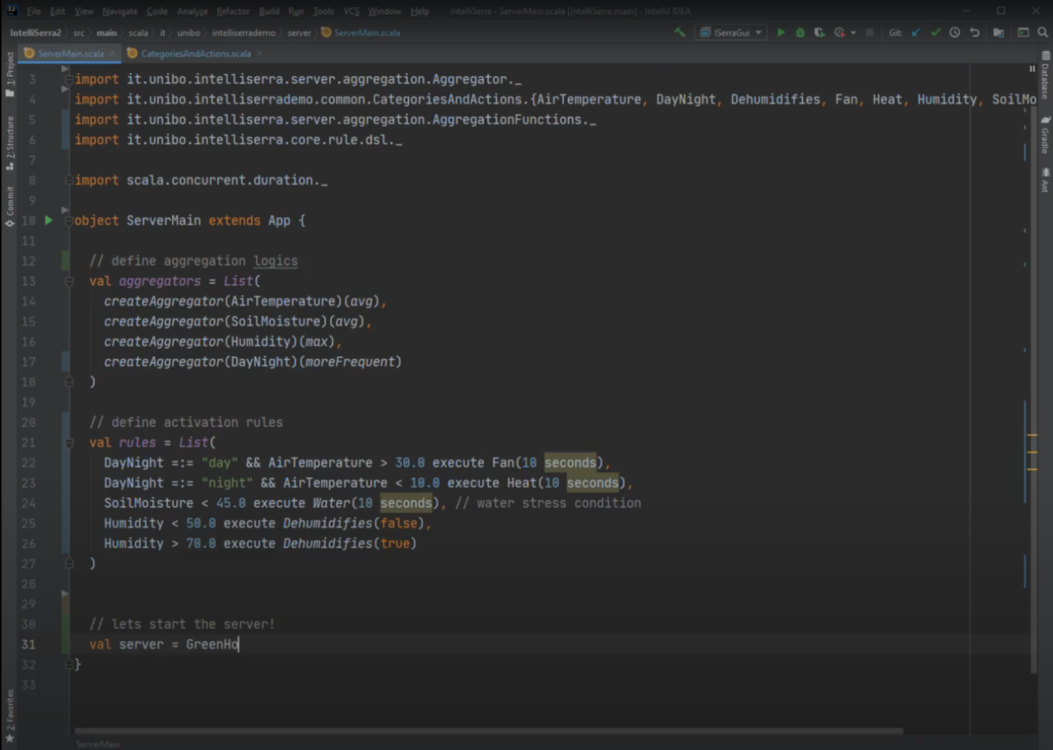
Task: Collapse the aggregators List code block
Action: coord(69,281)
